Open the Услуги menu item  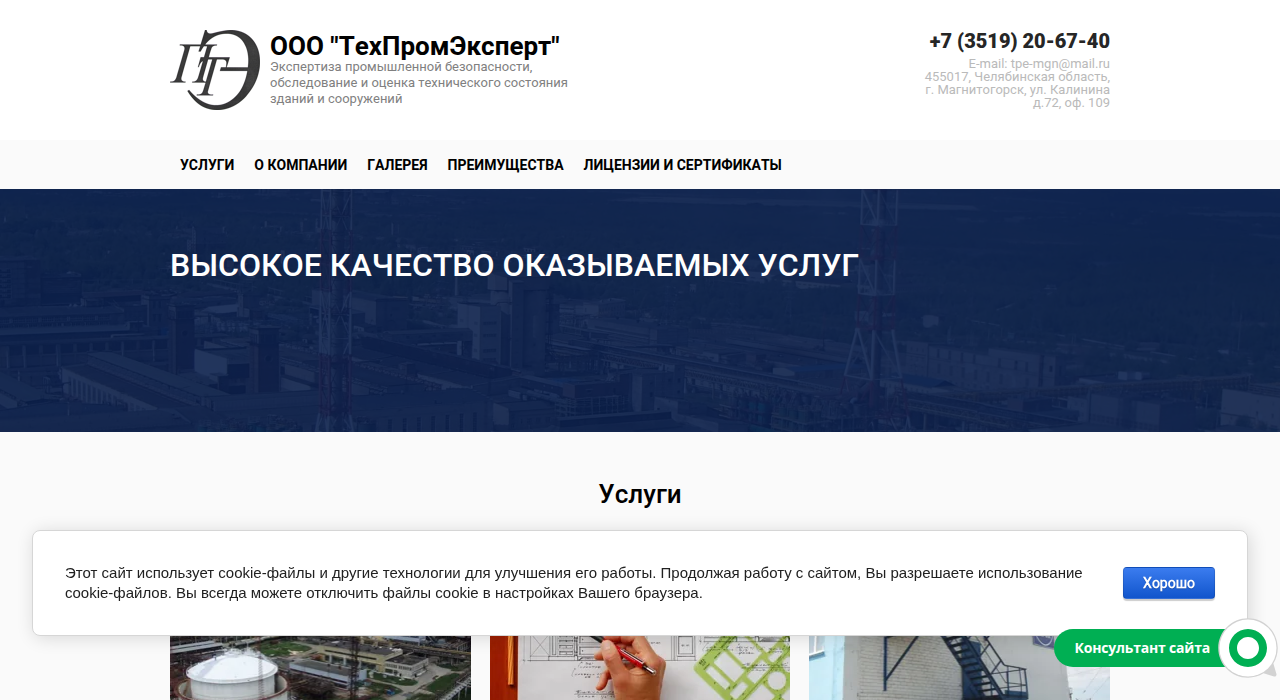point(207,165)
